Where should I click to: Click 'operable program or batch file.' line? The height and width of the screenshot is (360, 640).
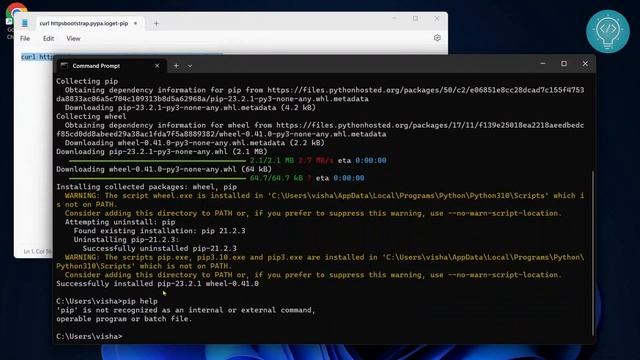coord(124,319)
